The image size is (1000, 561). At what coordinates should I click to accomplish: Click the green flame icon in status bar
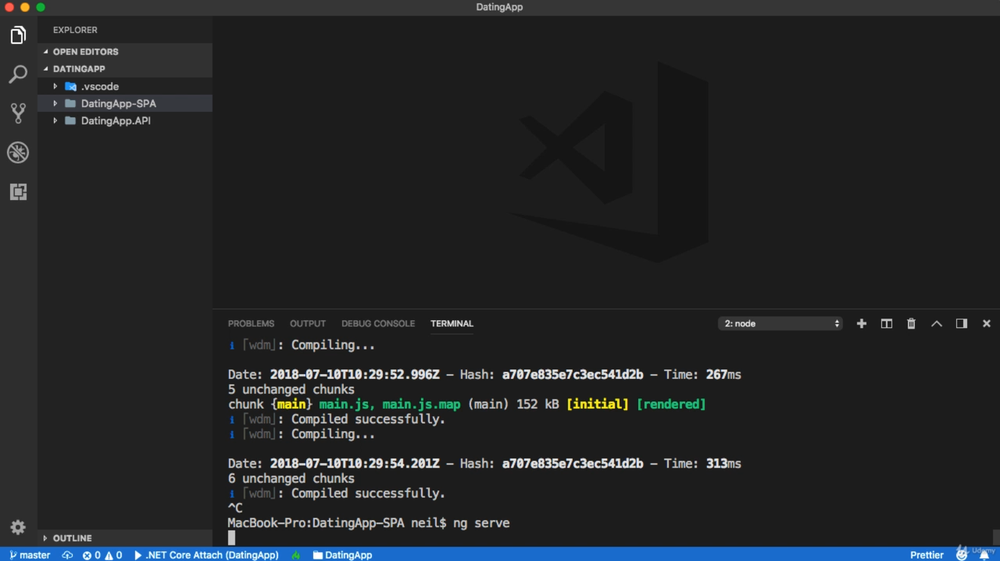pyautogui.click(x=296, y=555)
